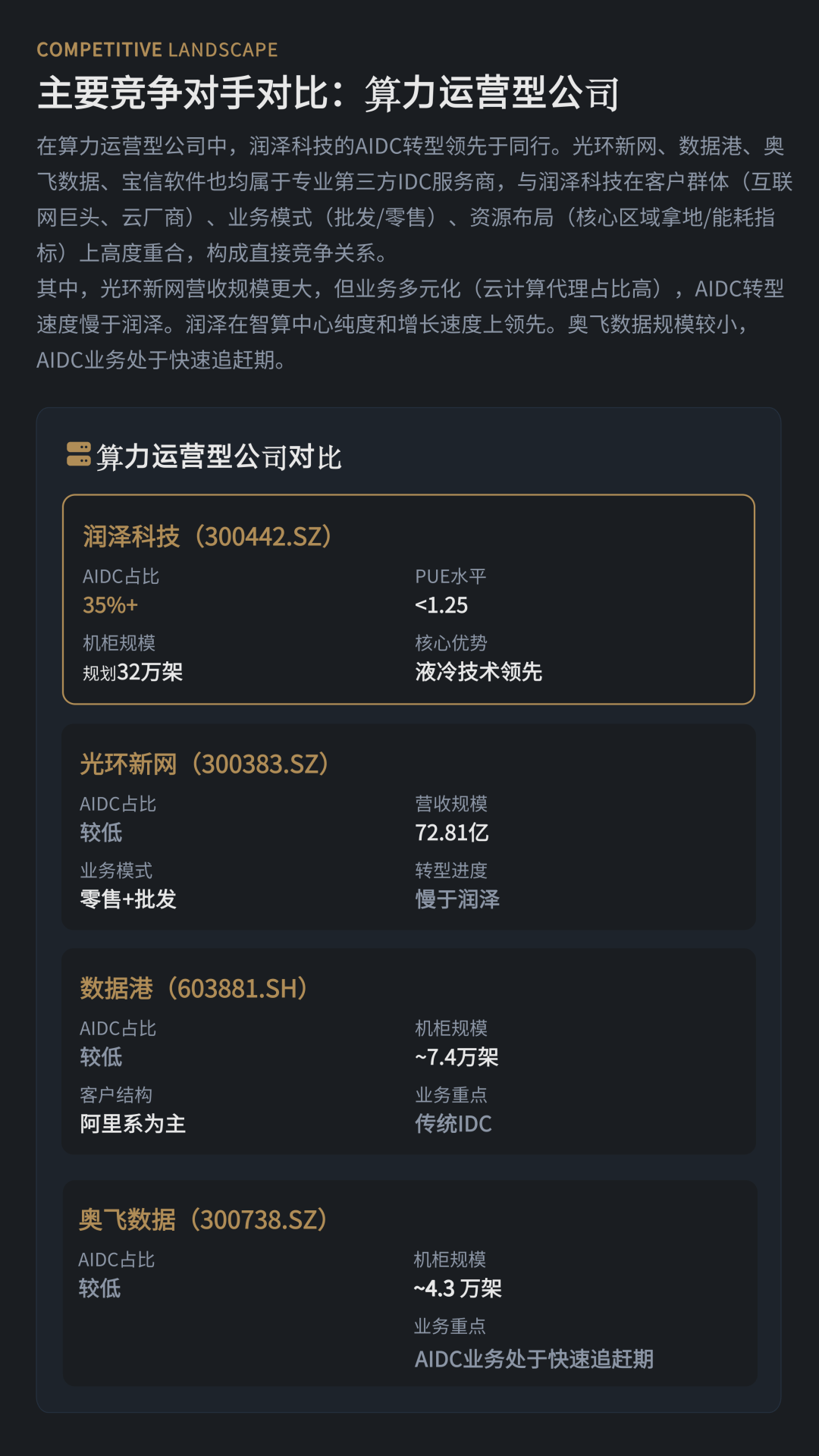Click the server icon beside 算力运营型公司对比

click(x=78, y=454)
